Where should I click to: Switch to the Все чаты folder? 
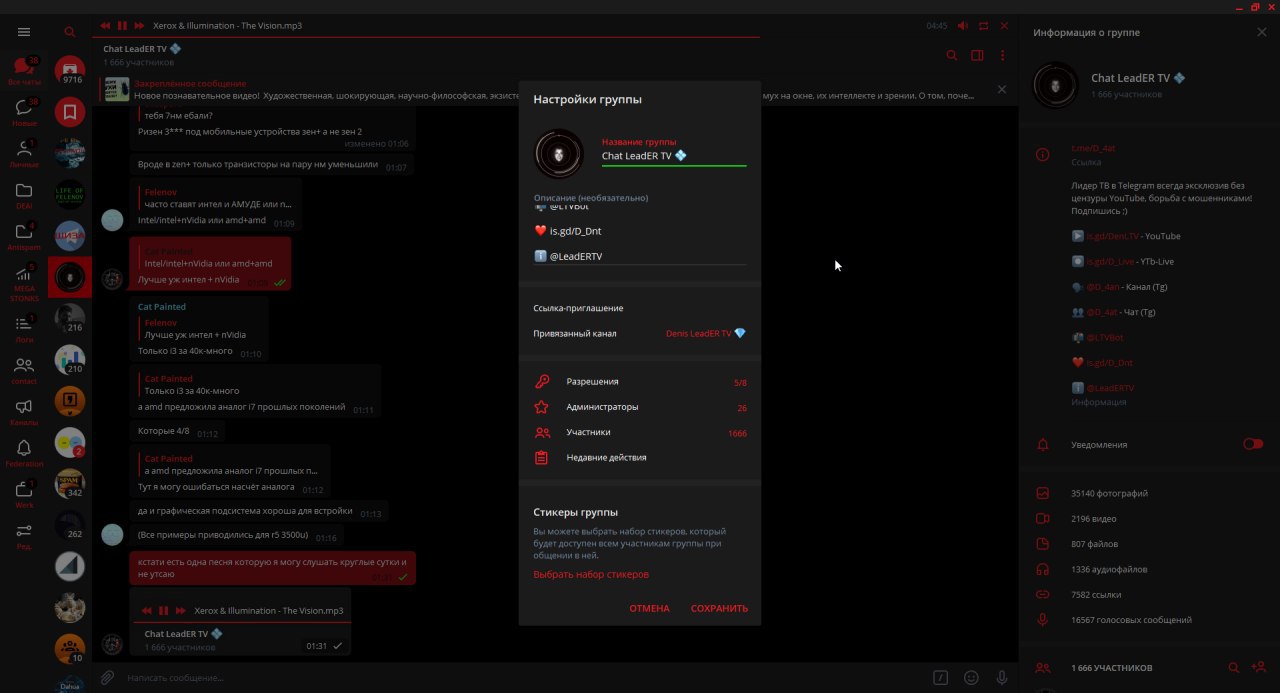pyautogui.click(x=24, y=71)
